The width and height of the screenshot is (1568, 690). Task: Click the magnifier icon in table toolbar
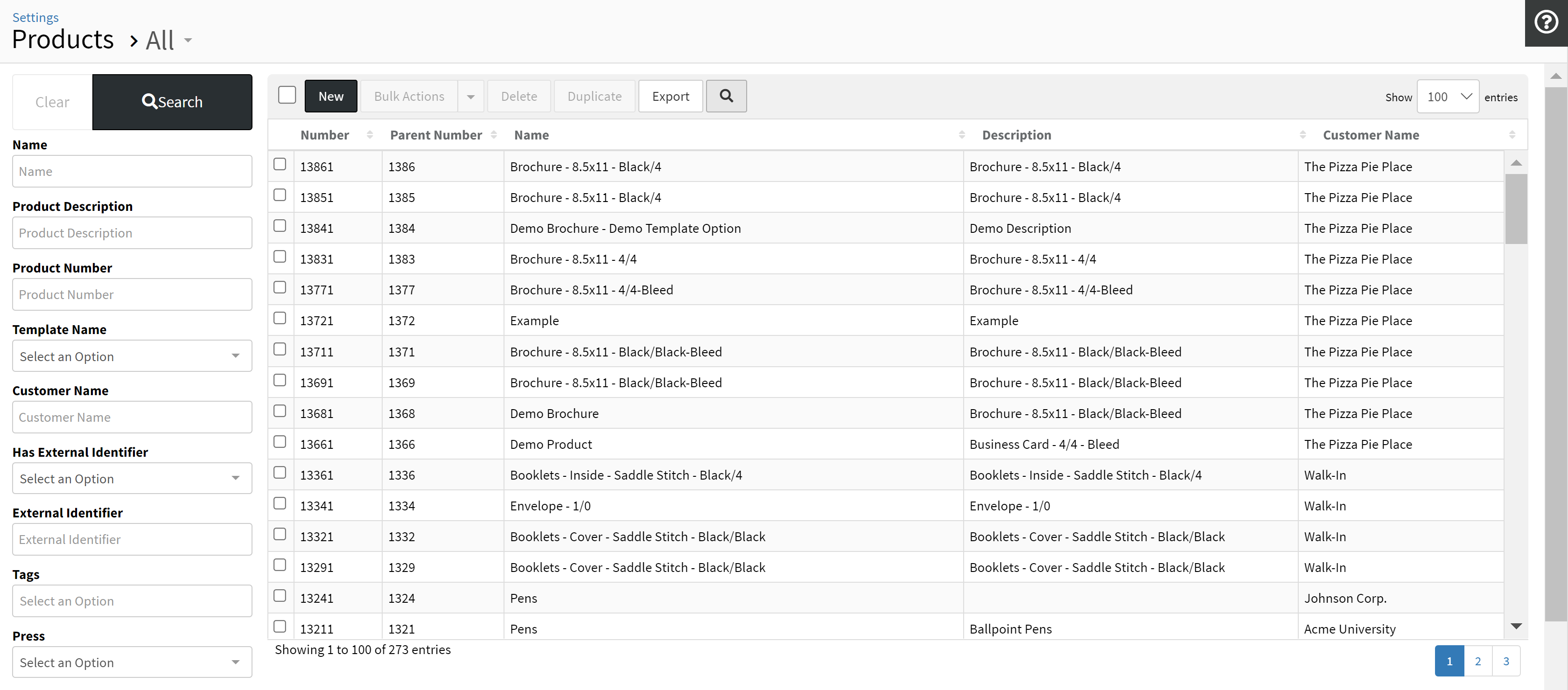pos(726,96)
